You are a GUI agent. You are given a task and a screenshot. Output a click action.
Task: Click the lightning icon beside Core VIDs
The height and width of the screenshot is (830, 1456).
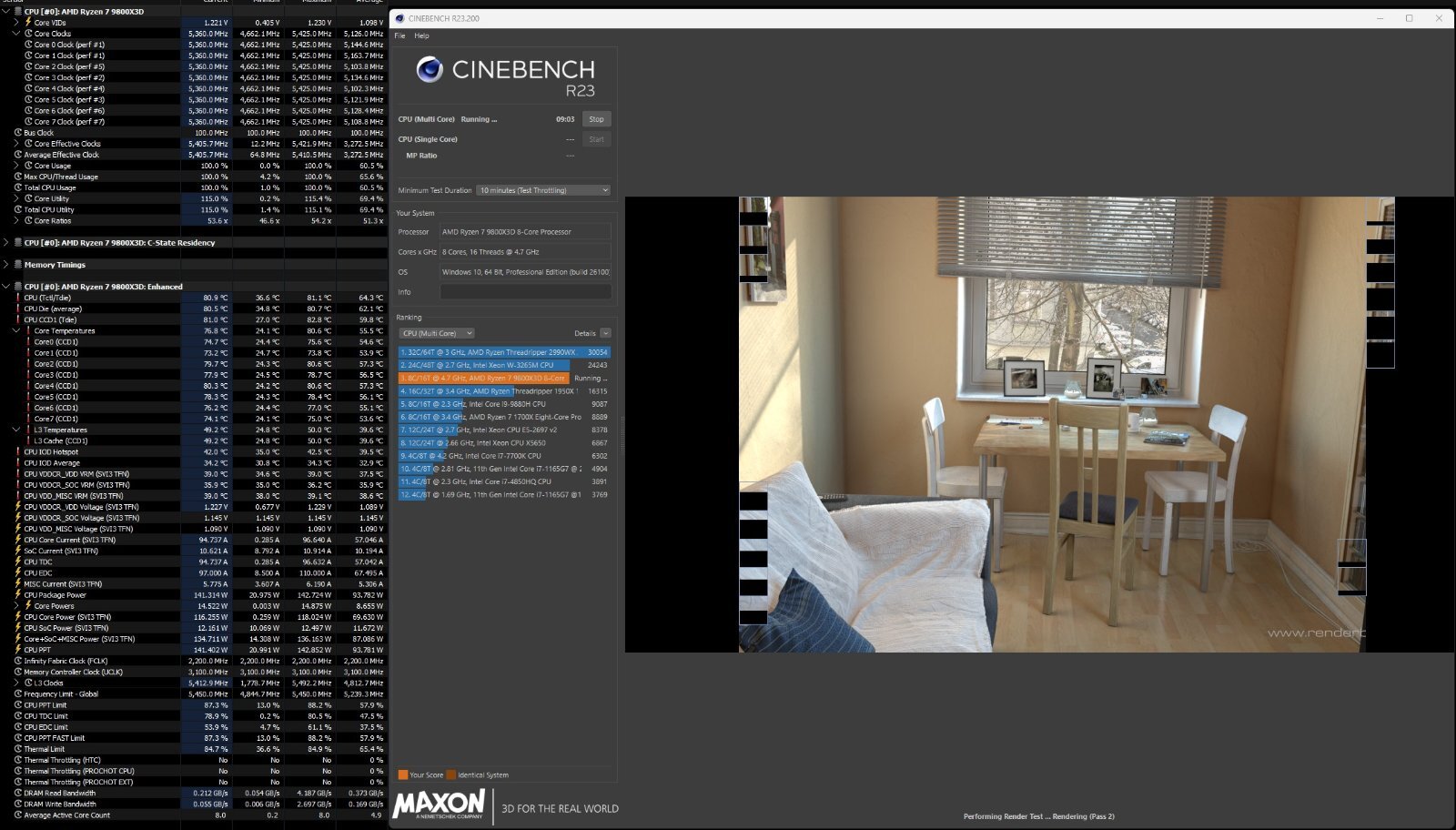(29, 23)
